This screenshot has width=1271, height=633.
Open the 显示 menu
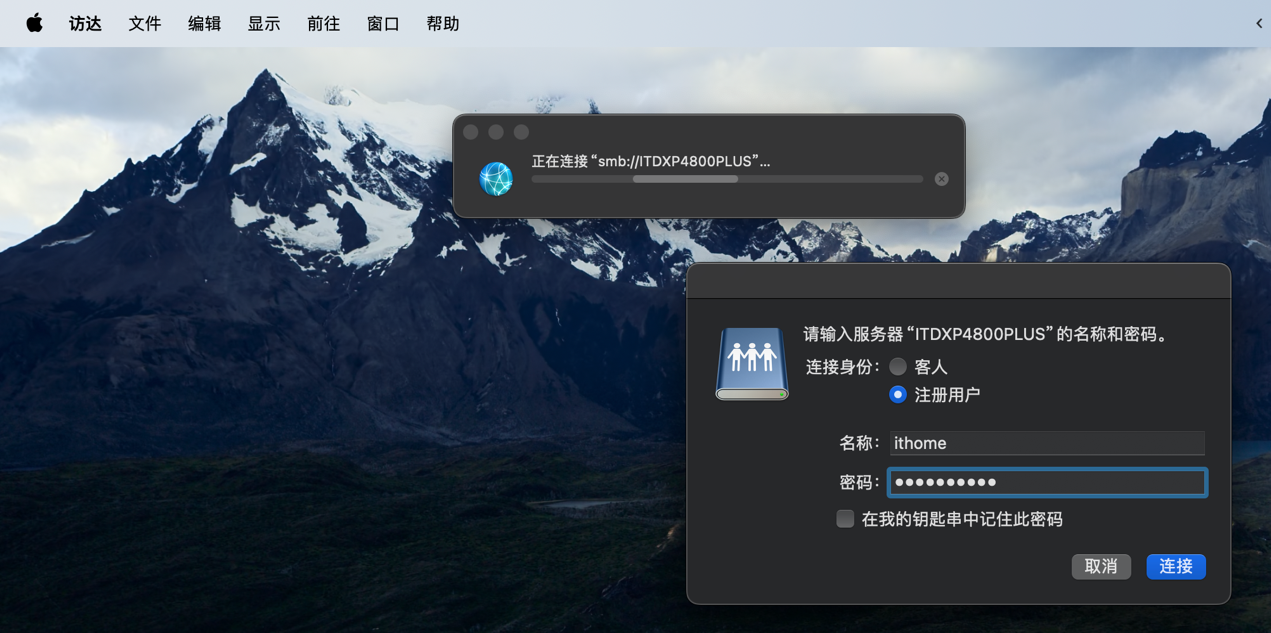(264, 23)
